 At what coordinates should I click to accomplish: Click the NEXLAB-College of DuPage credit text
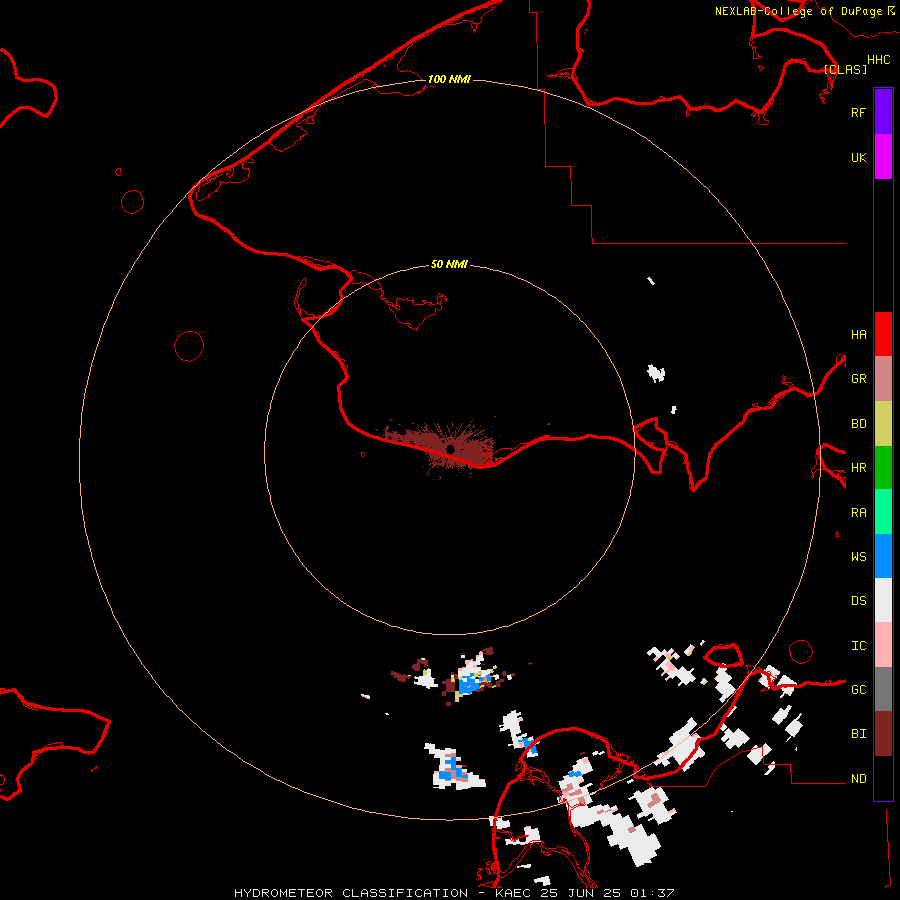pos(798,11)
